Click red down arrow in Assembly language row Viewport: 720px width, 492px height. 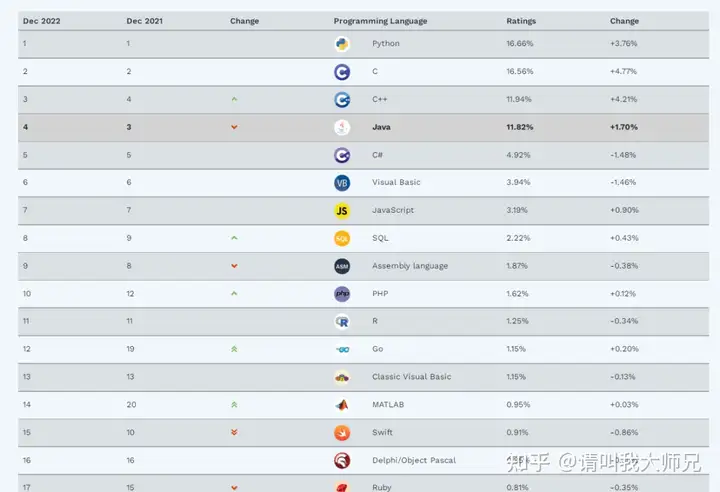[234, 266]
